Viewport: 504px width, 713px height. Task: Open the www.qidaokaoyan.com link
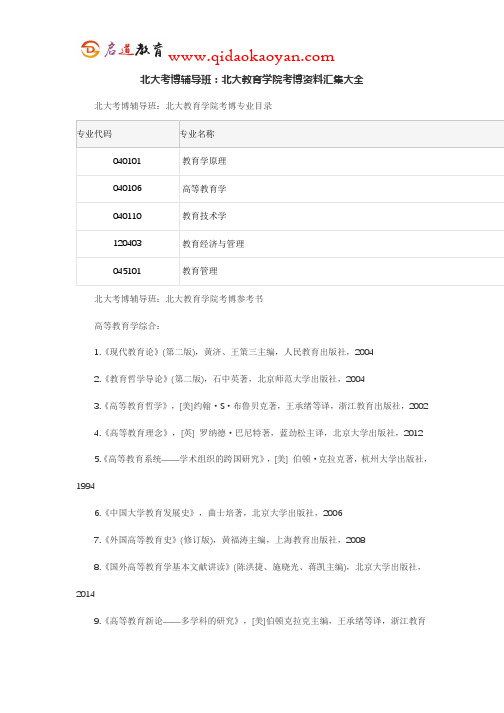tap(251, 57)
